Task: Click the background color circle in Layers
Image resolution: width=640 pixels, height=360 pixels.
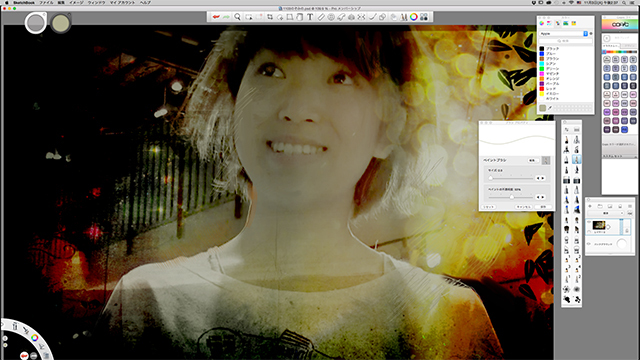Action: click(622, 244)
